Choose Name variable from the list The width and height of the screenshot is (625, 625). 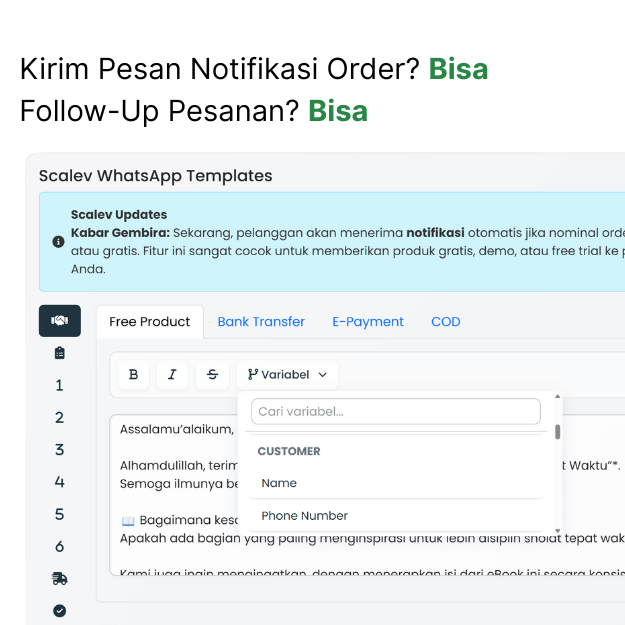[279, 483]
